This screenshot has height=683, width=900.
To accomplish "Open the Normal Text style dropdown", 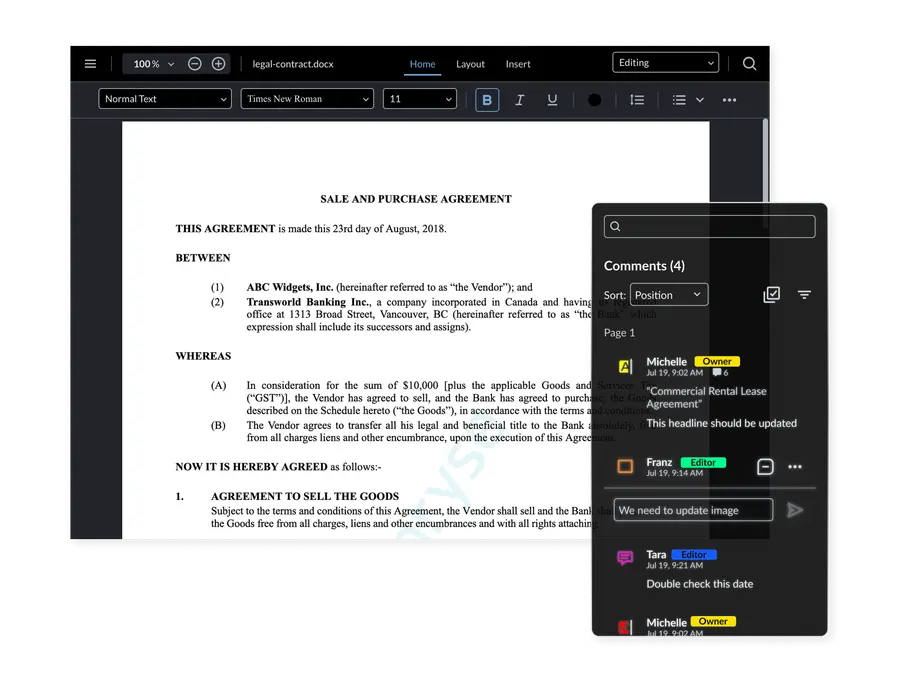I will click(x=165, y=99).
